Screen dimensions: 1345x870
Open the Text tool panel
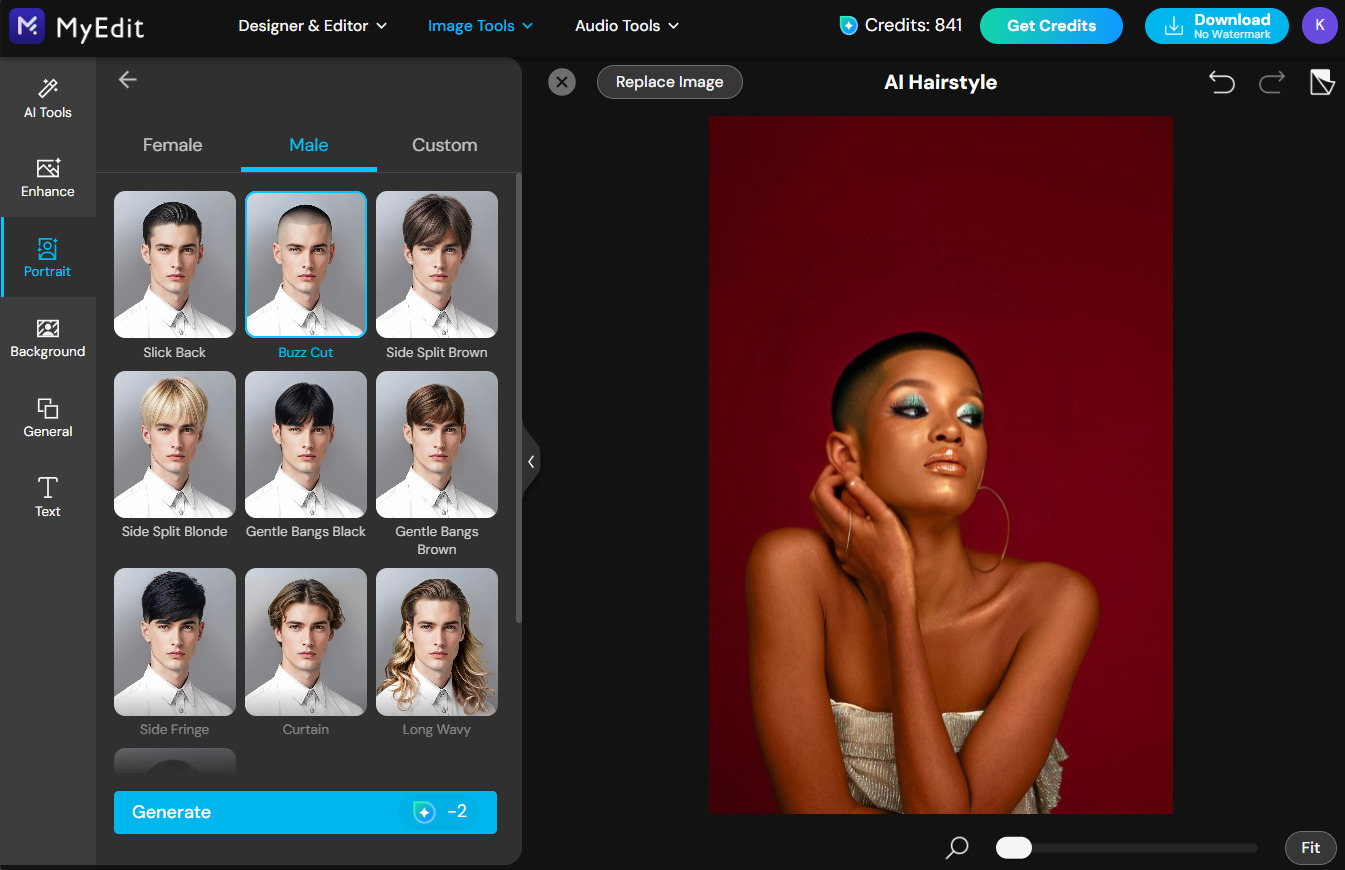[x=47, y=497]
